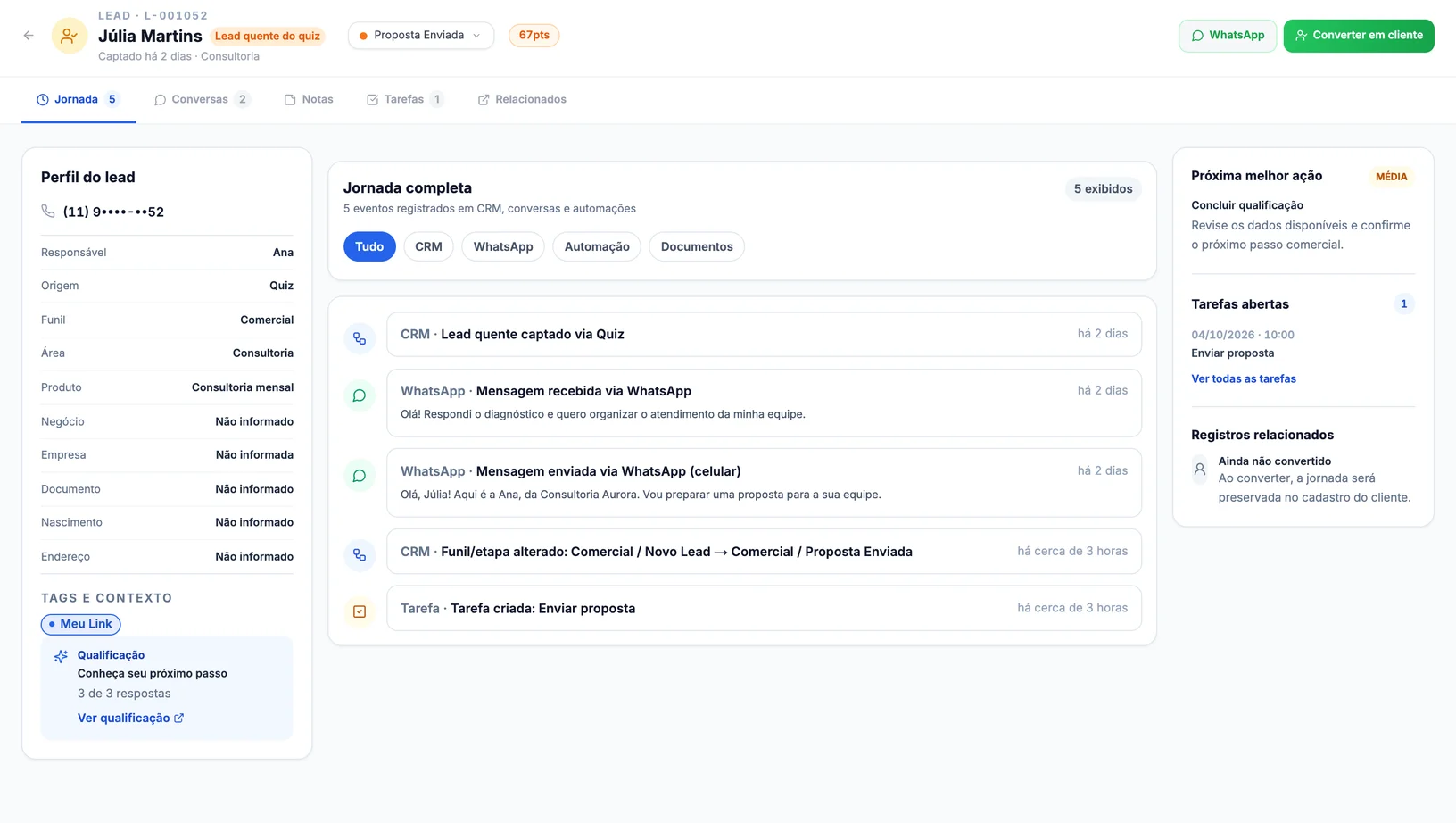Open the Lead quente captado via Quiz event
Screen dimensions: 1456x823
tap(764, 334)
